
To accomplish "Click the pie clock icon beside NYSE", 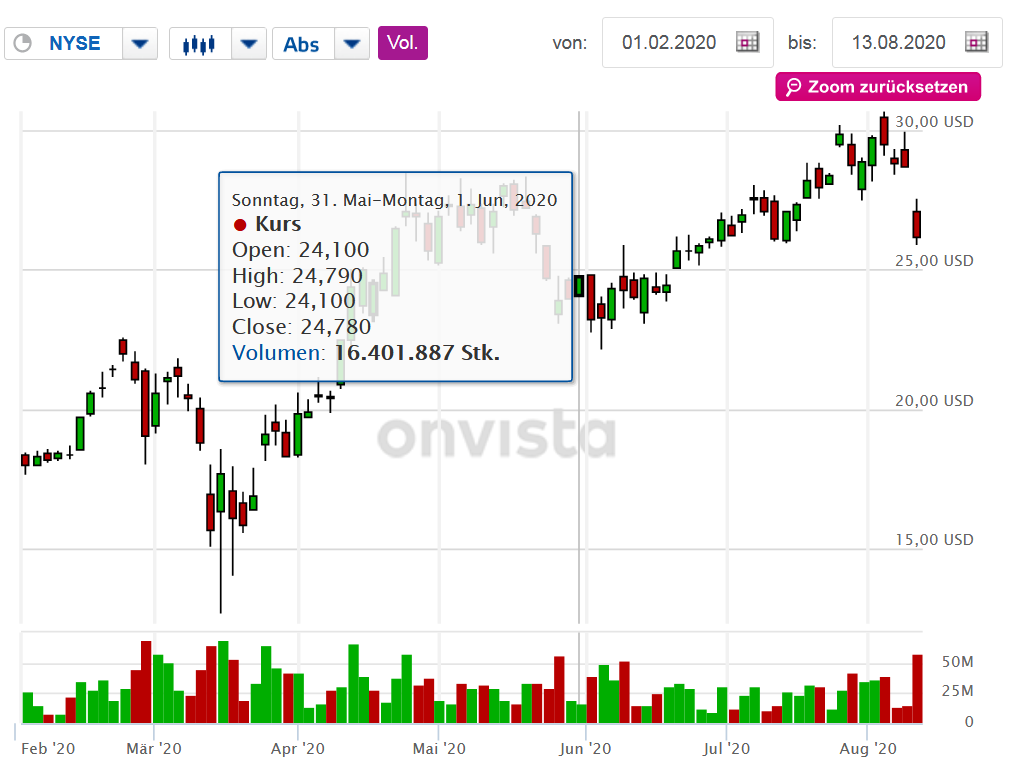I will pyautogui.click(x=23, y=44).
